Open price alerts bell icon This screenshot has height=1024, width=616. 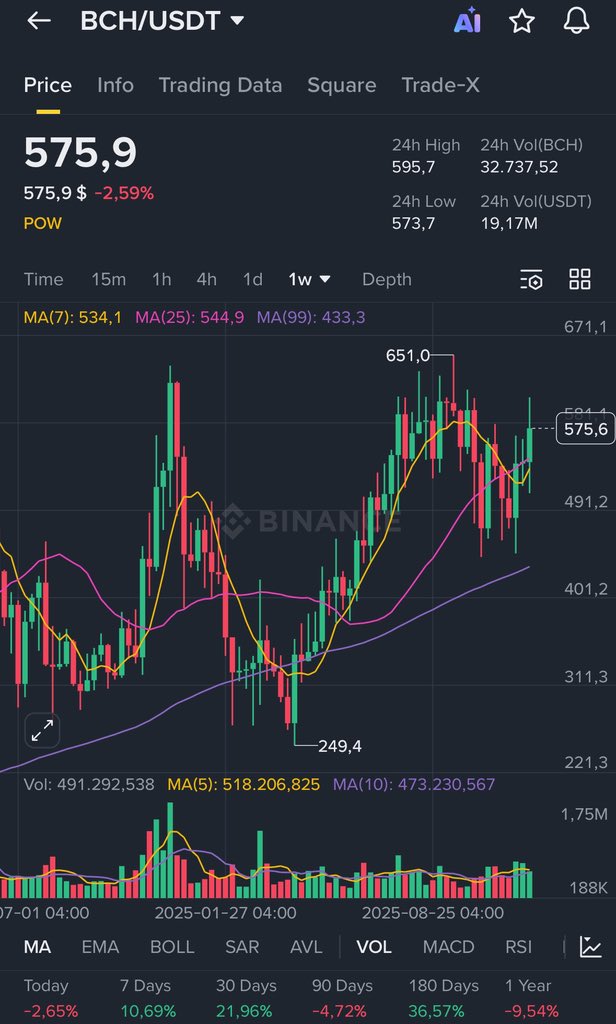coord(576,21)
